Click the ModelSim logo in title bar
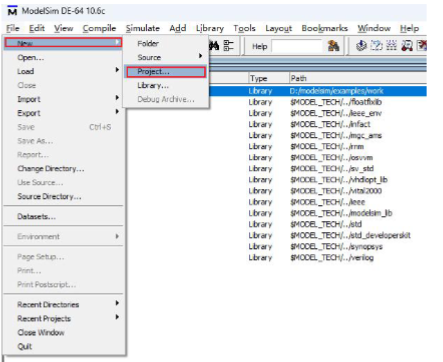The width and height of the screenshot is (443, 362). click(x=12, y=11)
